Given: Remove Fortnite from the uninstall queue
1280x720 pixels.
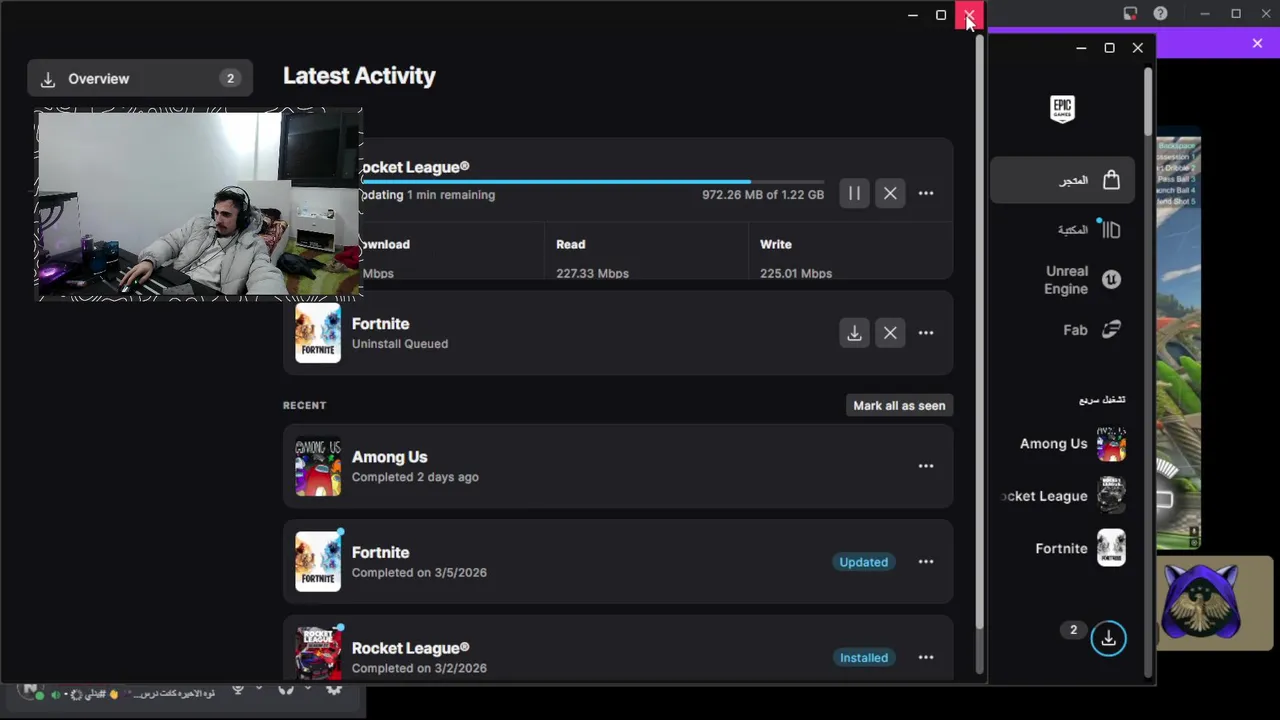Looking at the screenshot, I should click(890, 333).
